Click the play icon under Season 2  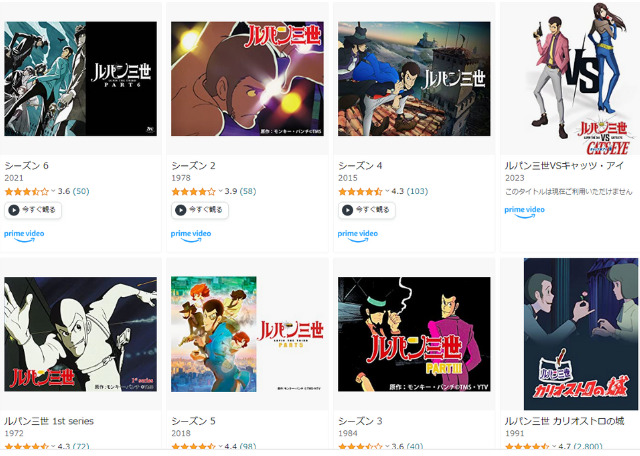coord(181,210)
